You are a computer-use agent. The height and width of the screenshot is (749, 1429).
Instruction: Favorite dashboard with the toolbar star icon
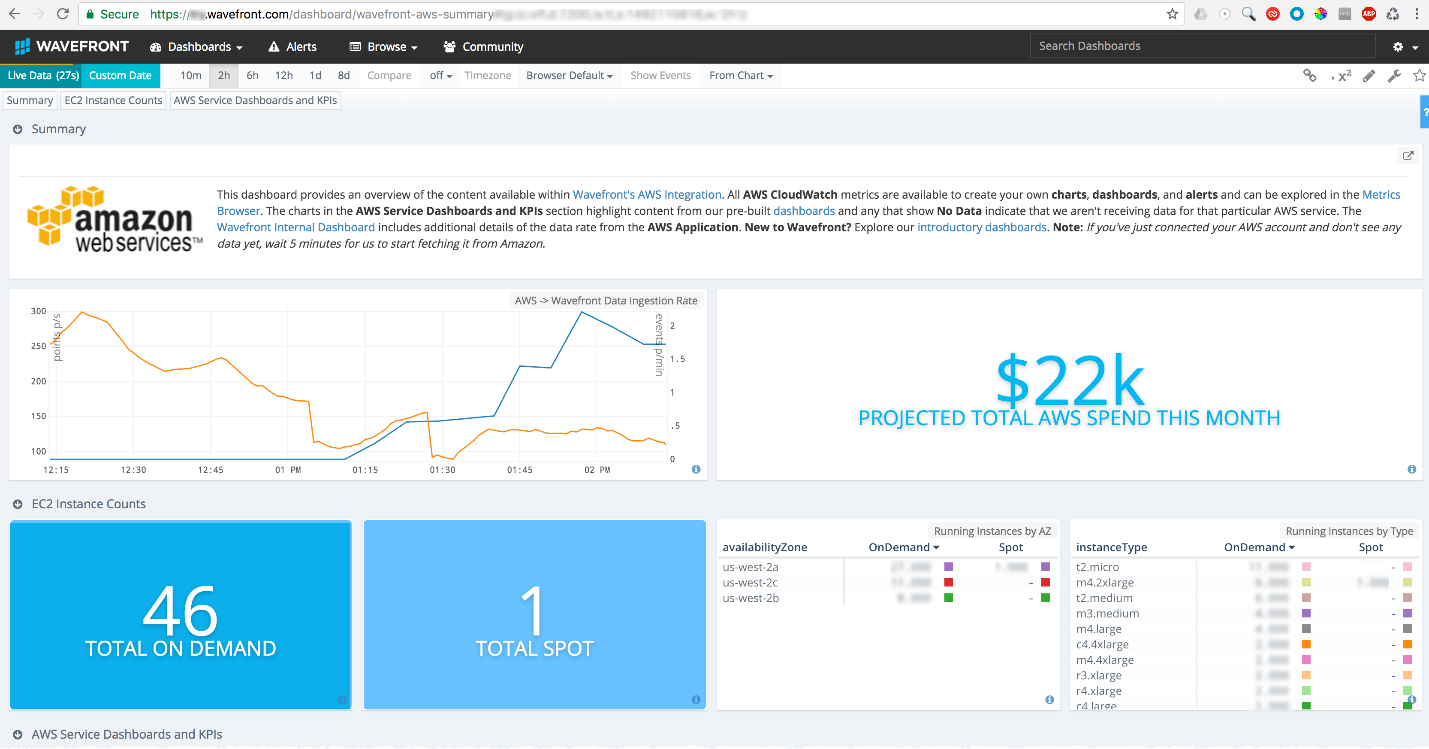point(1419,76)
